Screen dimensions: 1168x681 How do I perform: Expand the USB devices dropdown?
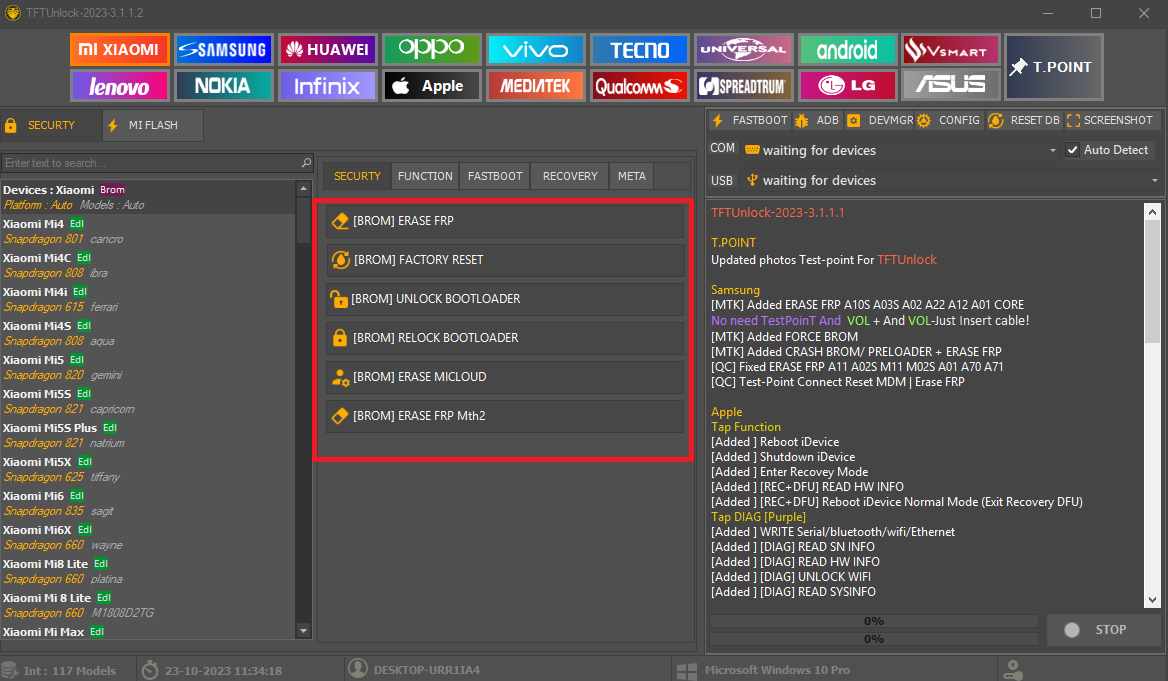coord(1155,180)
